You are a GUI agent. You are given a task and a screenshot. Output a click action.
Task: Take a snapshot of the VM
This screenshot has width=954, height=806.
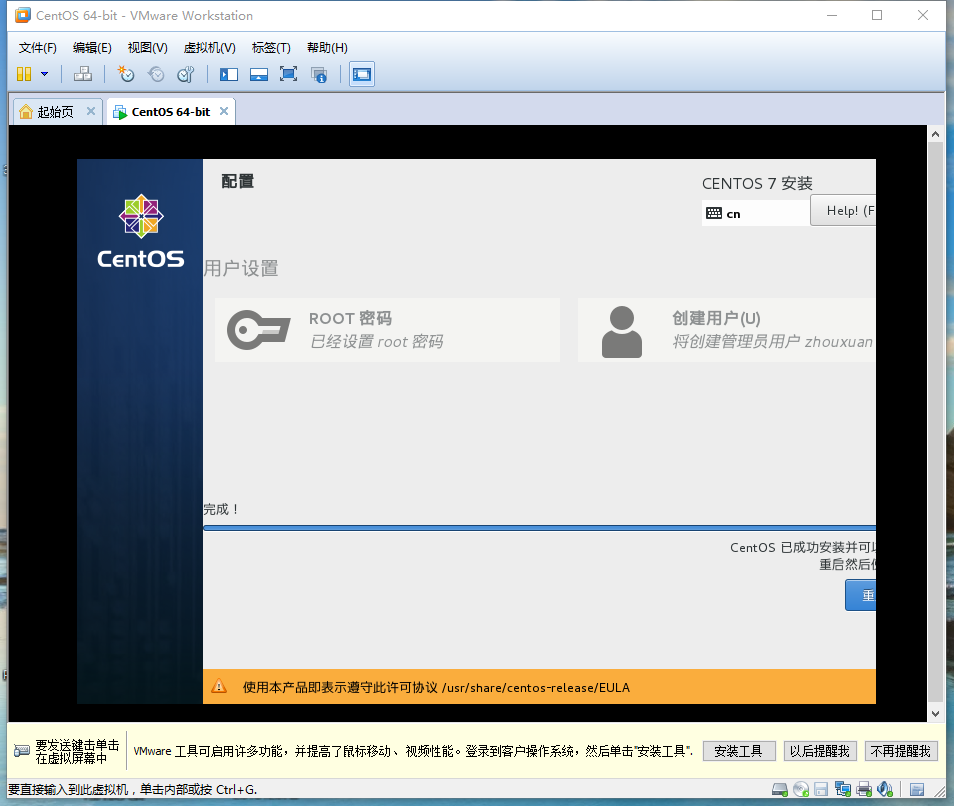126,74
